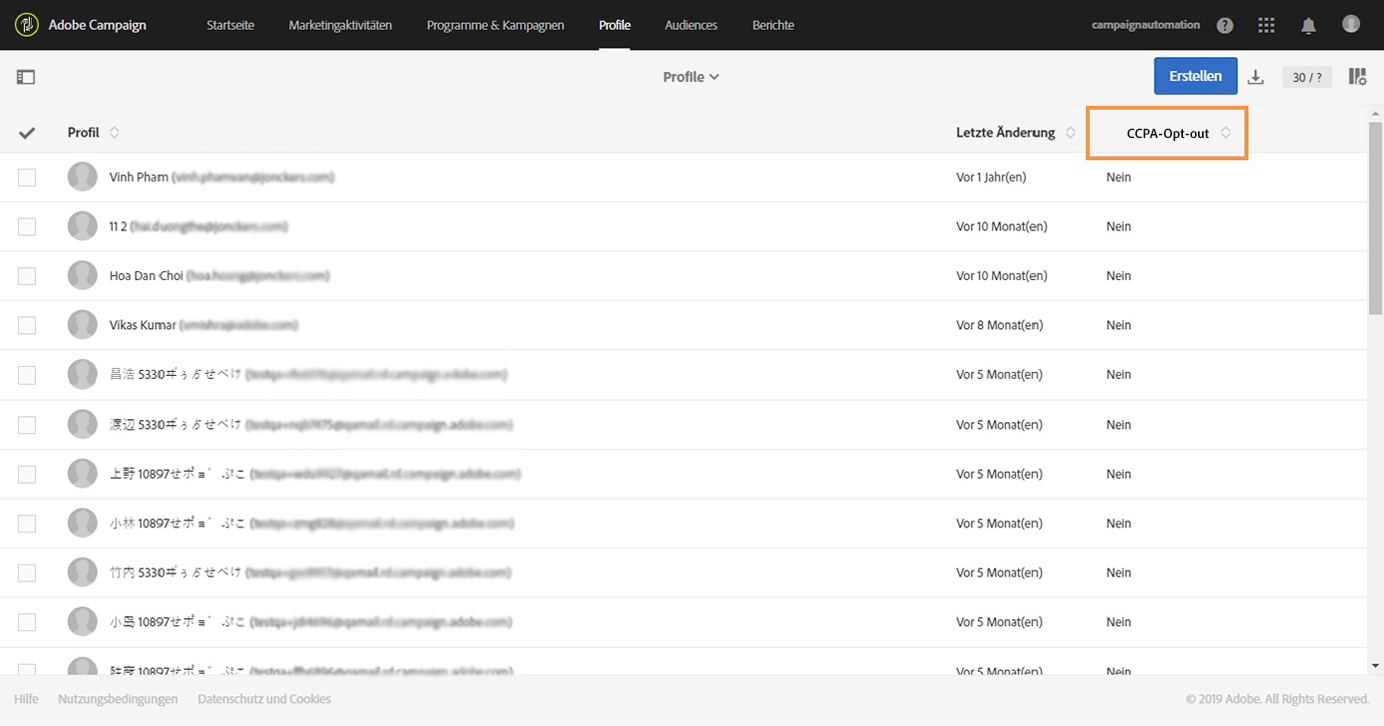Check the box for Hoa Dan Choi
Image resolution: width=1384 pixels, height=726 pixels.
(x=27, y=276)
